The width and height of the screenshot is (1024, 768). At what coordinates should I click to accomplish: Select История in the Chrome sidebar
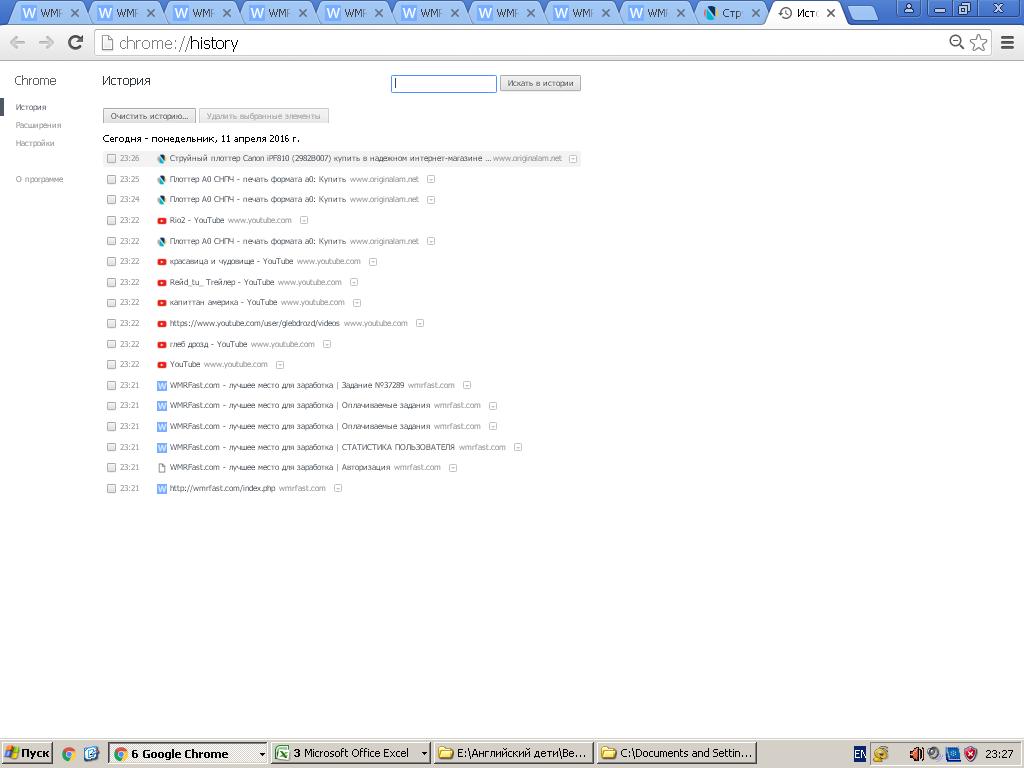[x=31, y=107]
